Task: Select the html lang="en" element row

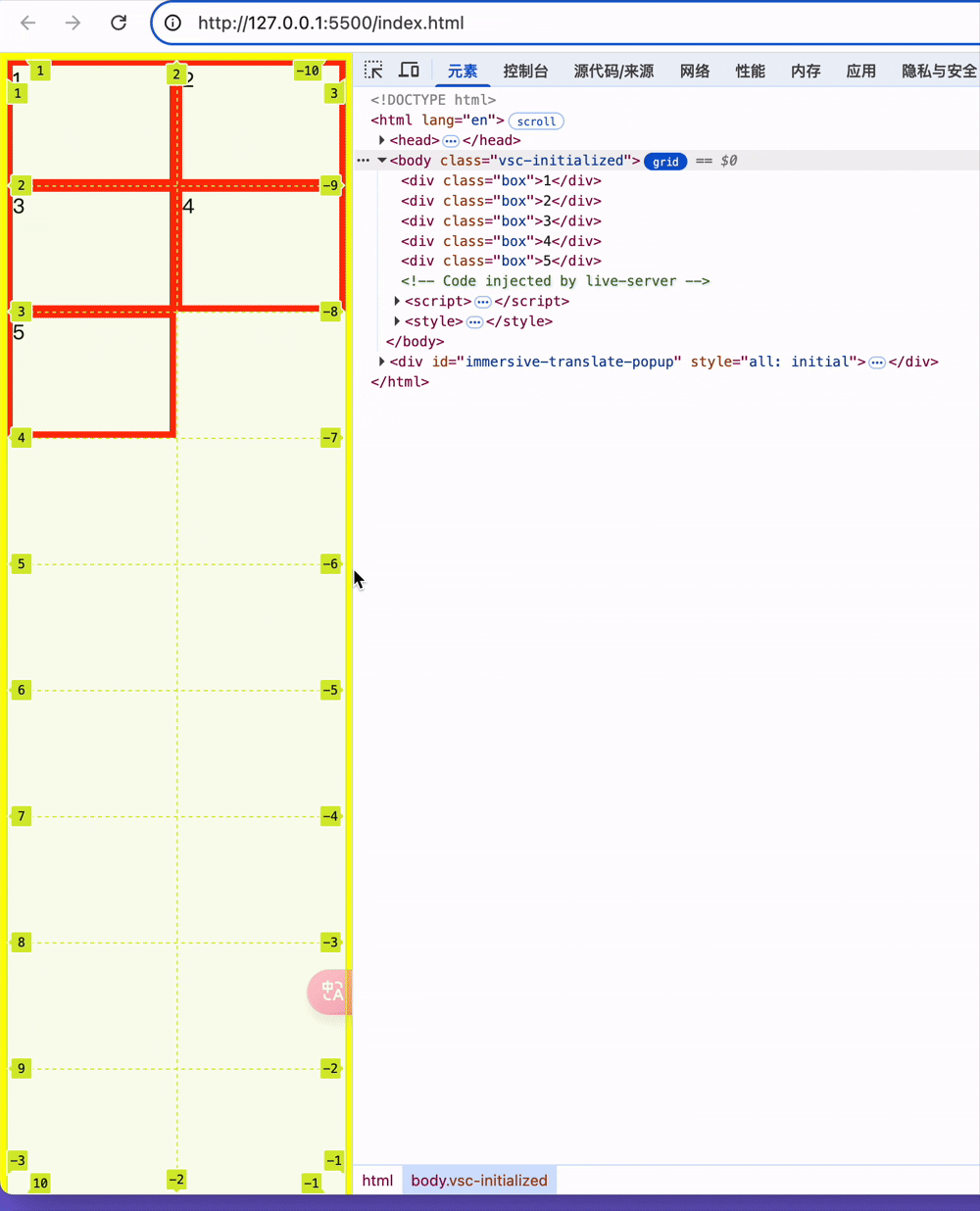Action: coord(437,121)
